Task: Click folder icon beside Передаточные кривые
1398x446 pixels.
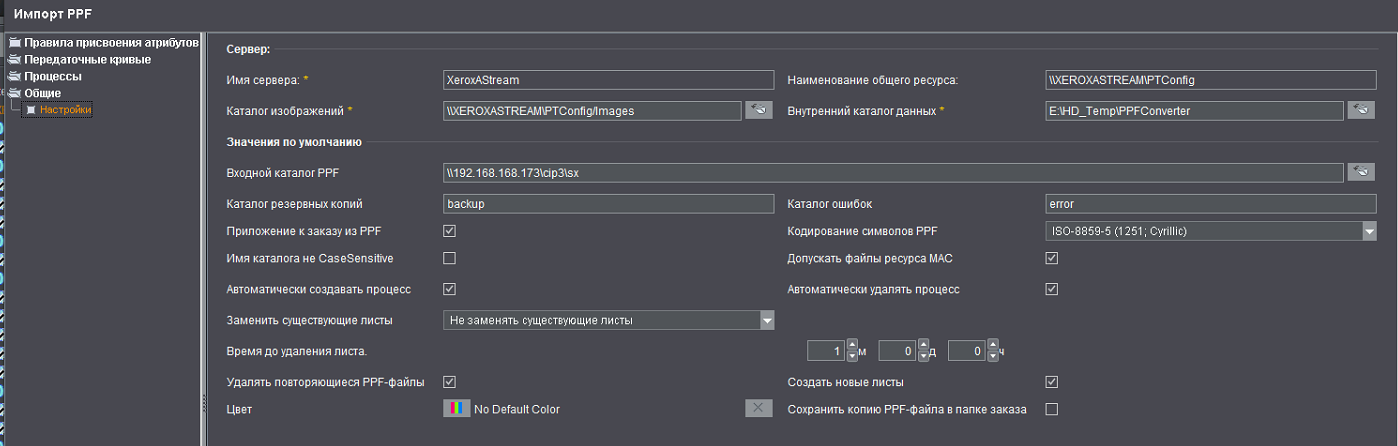Action: [15, 60]
